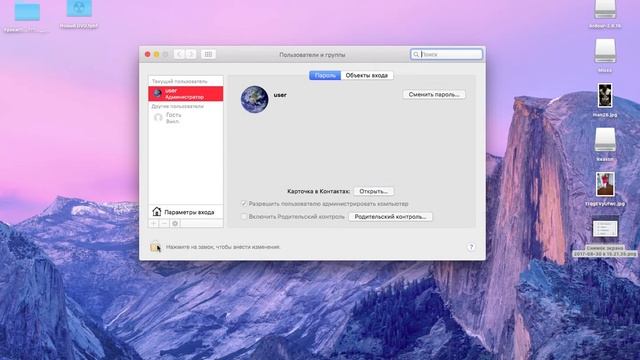Show all preferences grid icon
This screenshot has height=360, width=640.
tap(208, 54)
